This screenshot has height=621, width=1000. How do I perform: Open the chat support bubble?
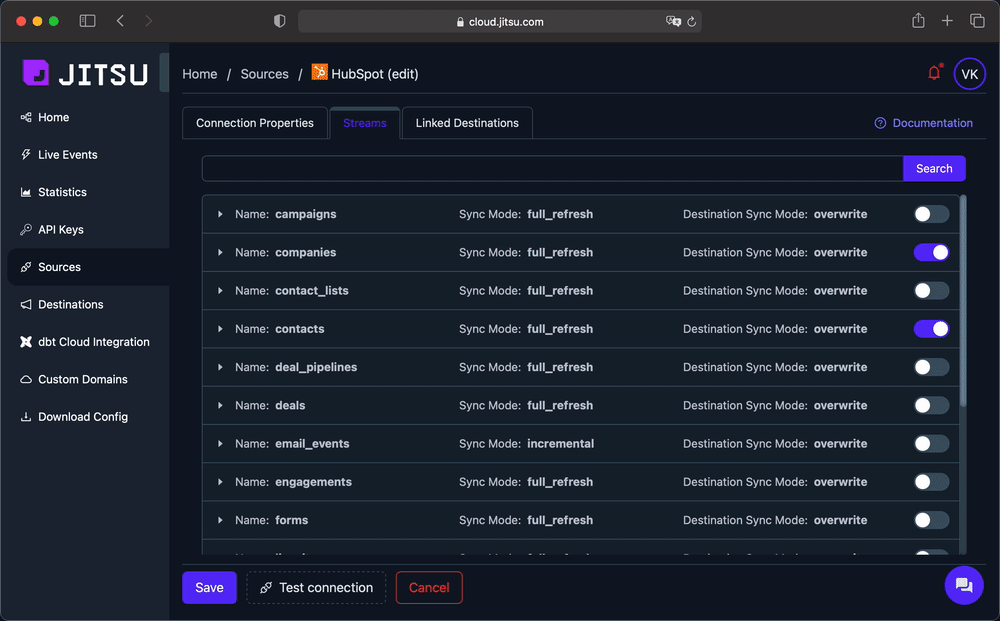point(964,585)
